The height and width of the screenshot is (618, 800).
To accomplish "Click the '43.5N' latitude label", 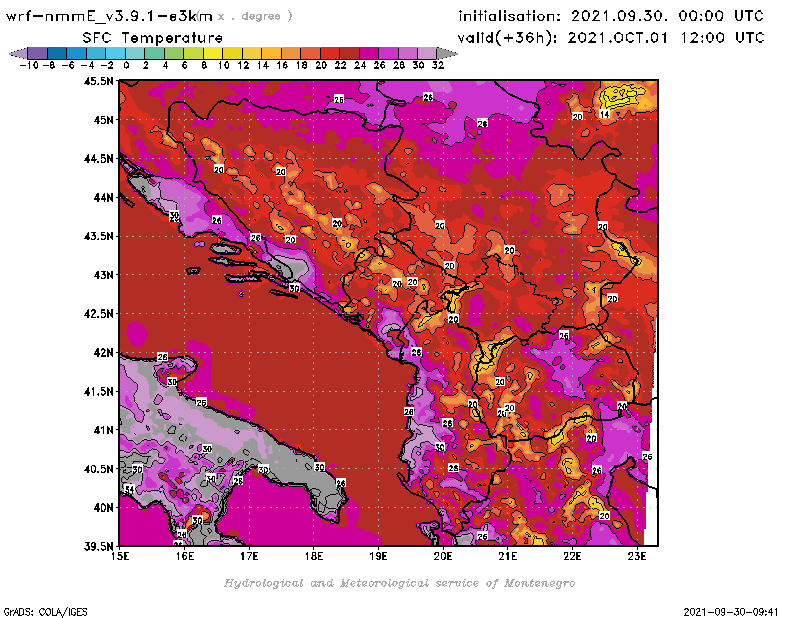I will 98,236.
